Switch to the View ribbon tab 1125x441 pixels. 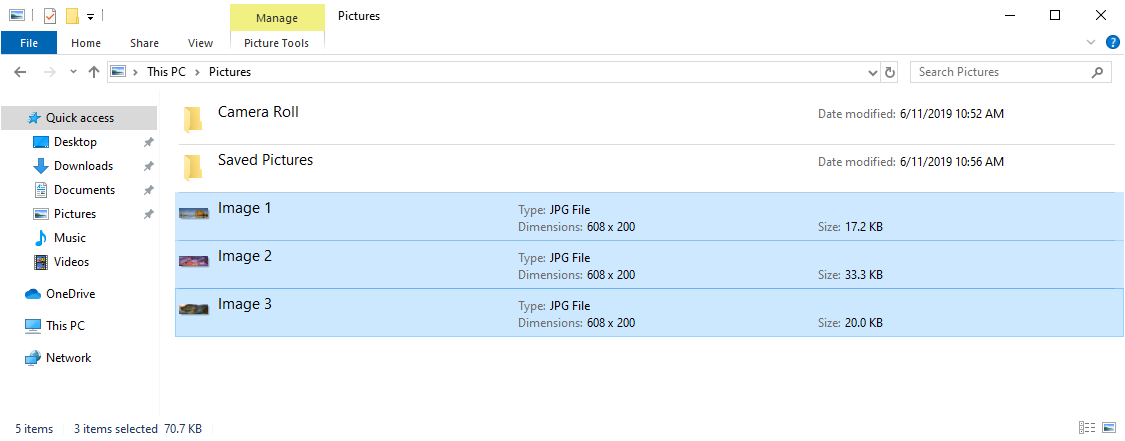[x=200, y=43]
